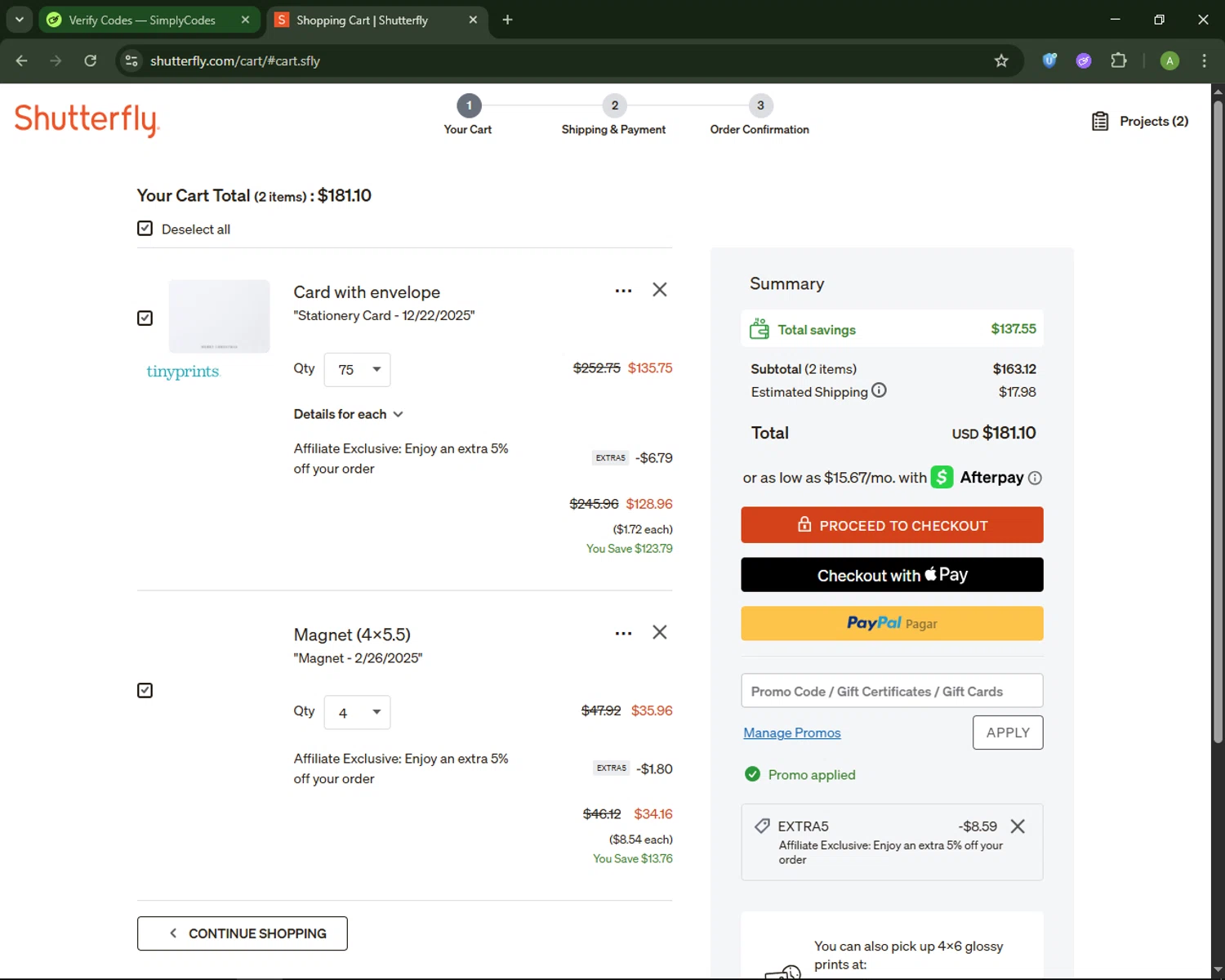Click the Apply promo button
Screen dimensions: 1225x980
point(1008,733)
